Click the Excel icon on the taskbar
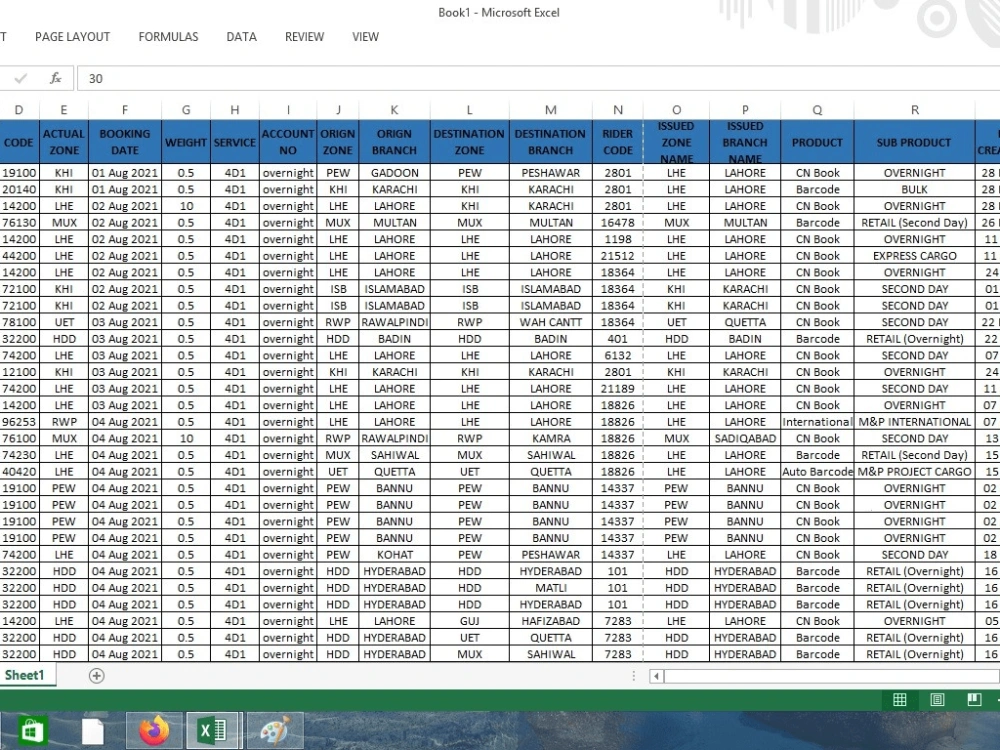Viewport: 1000px width, 750px height. [x=213, y=730]
